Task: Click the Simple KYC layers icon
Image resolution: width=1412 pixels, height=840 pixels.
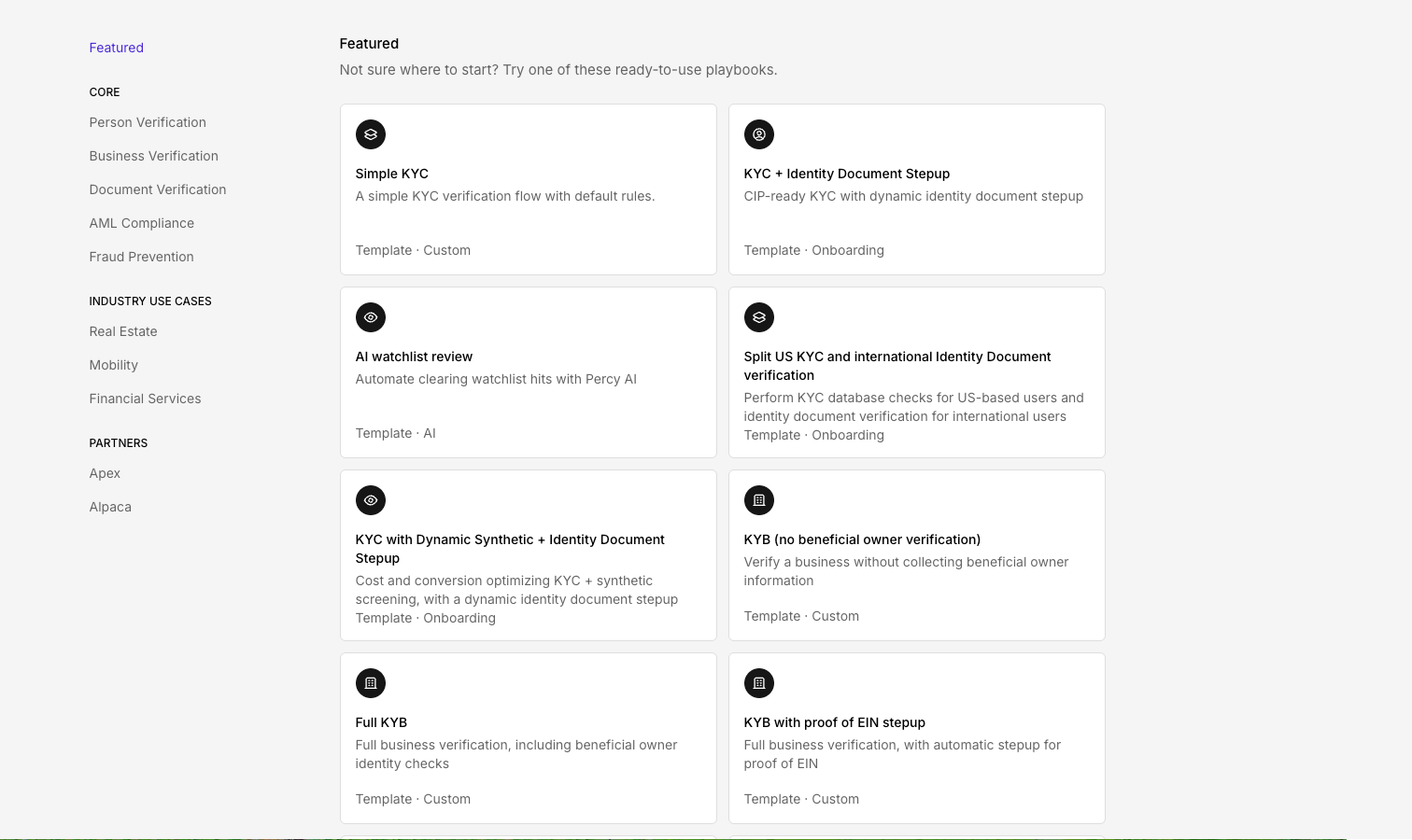Action: [371, 134]
